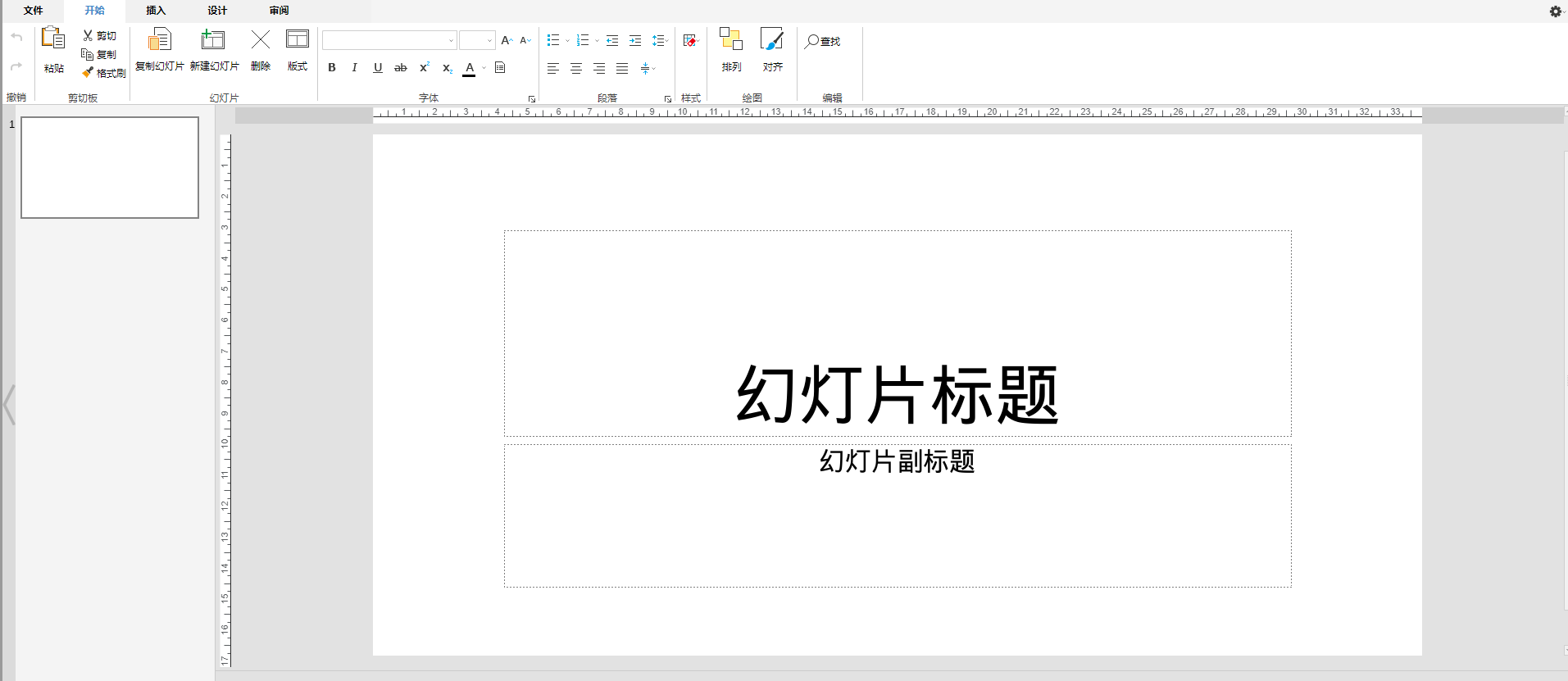Delete the slide using 删除
Image resolution: width=1568 pixels, height=681 pixels.
point(261,50)
